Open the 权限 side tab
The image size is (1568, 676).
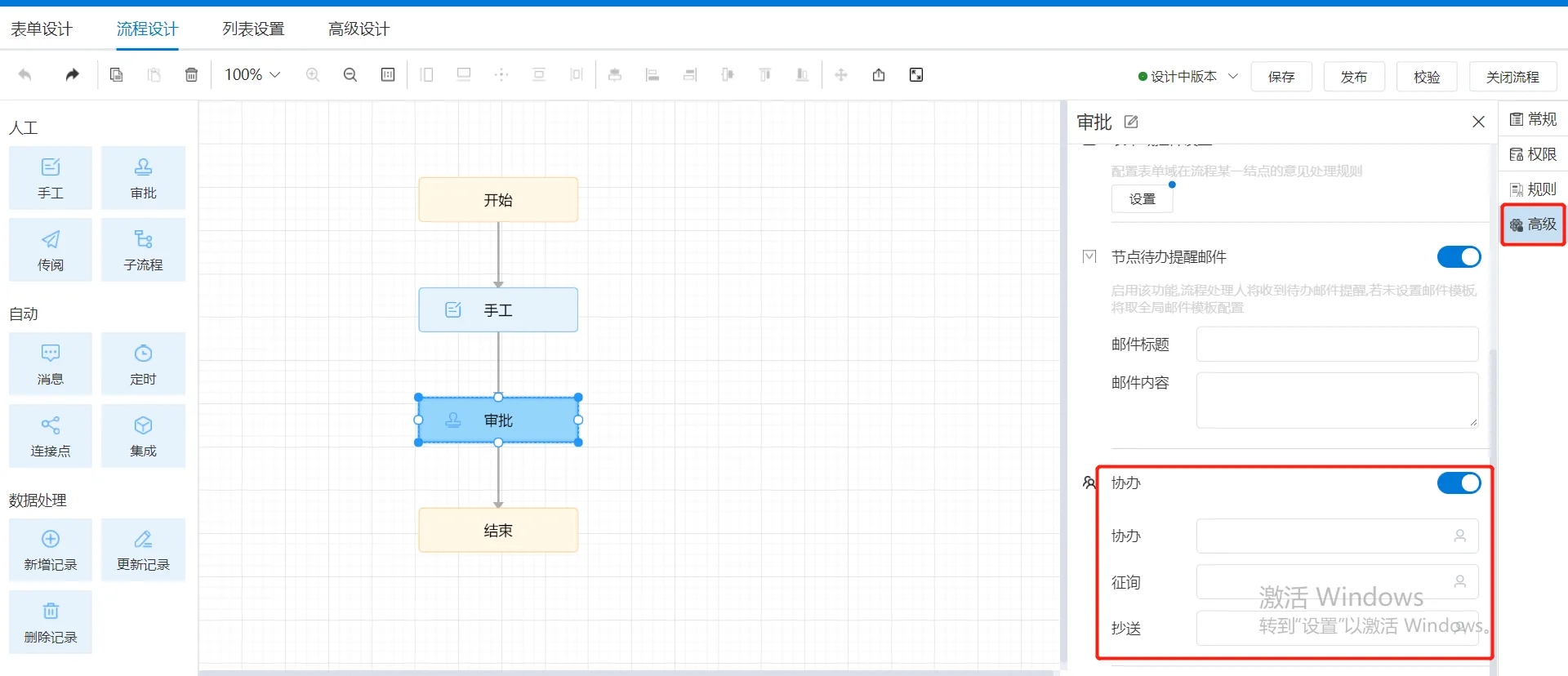(x=1533, y=154)
